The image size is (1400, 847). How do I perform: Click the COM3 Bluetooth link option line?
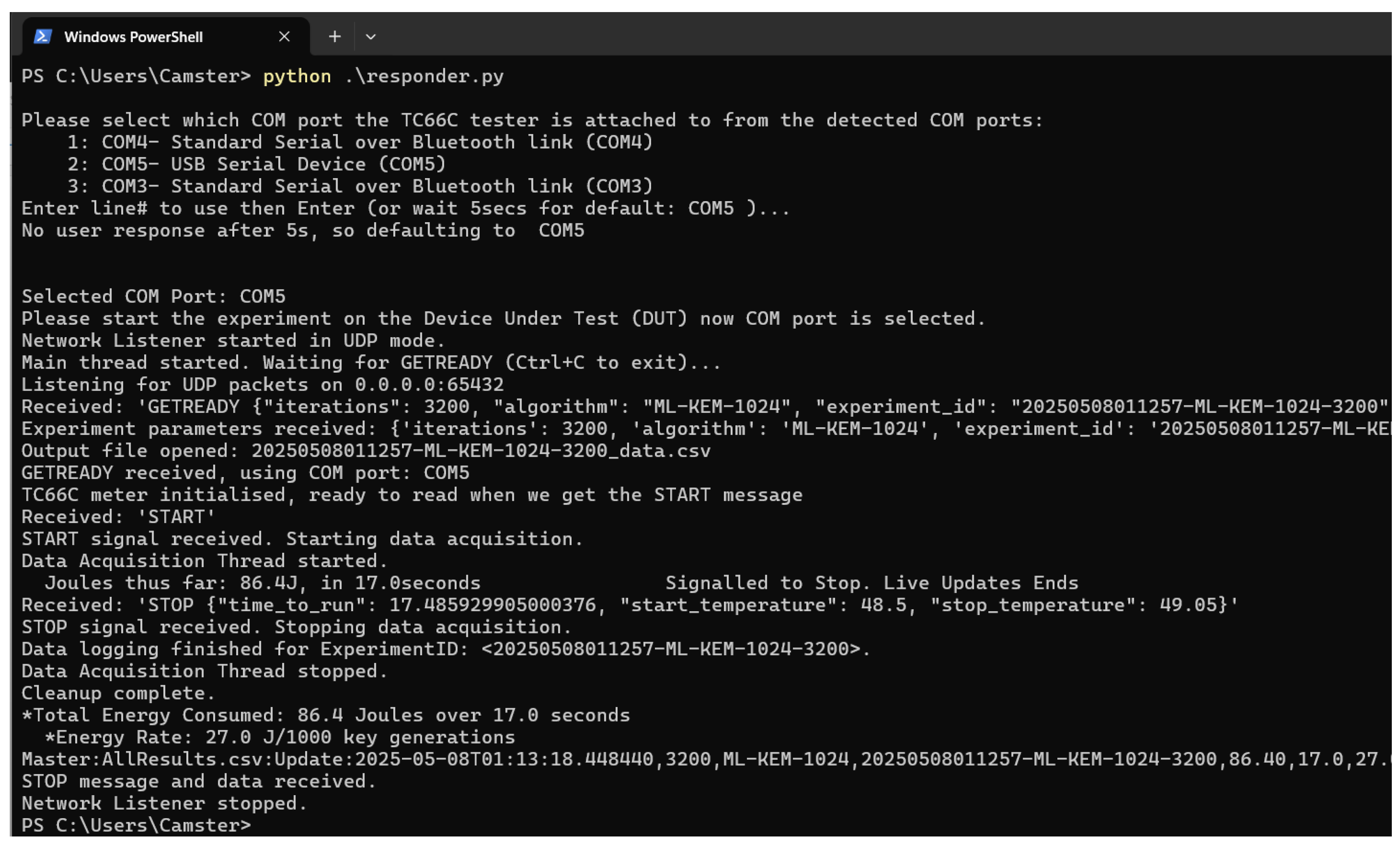coord(360,186)
